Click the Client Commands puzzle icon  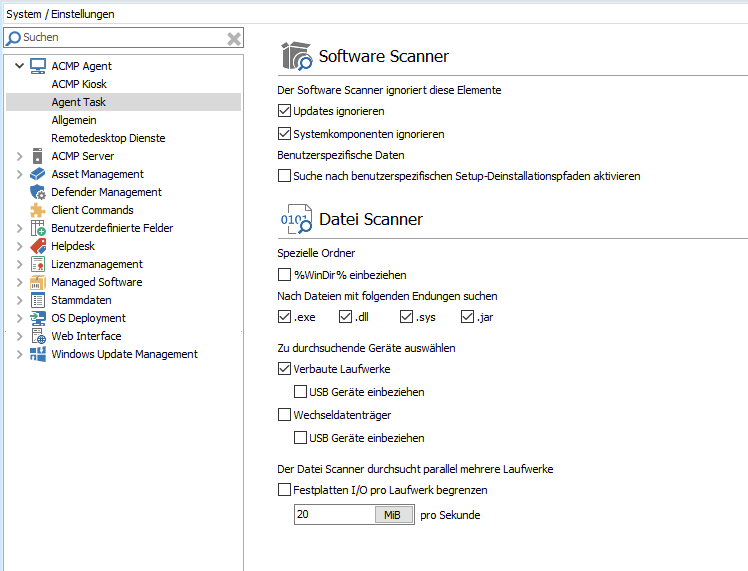(x=38, y=210)
